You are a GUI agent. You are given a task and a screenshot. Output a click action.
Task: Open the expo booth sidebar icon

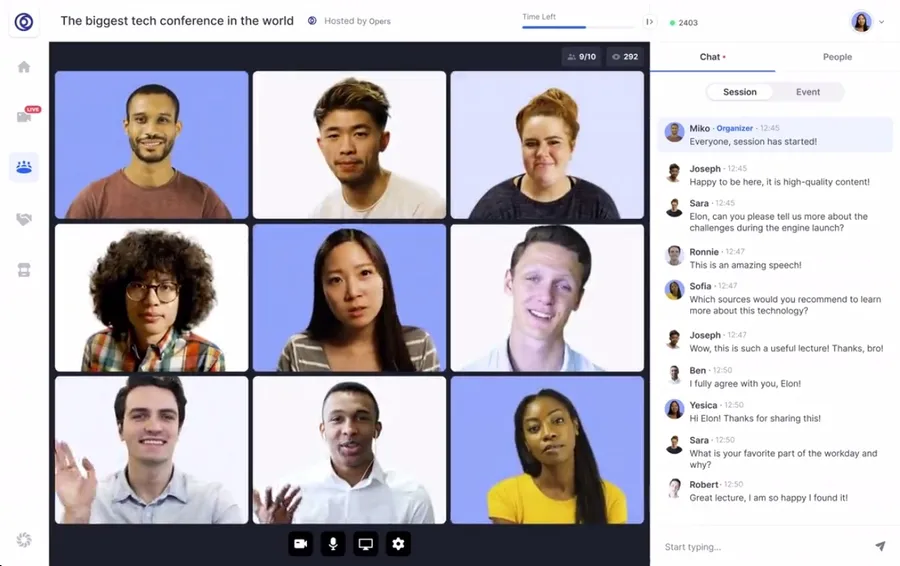pos(24,270)
